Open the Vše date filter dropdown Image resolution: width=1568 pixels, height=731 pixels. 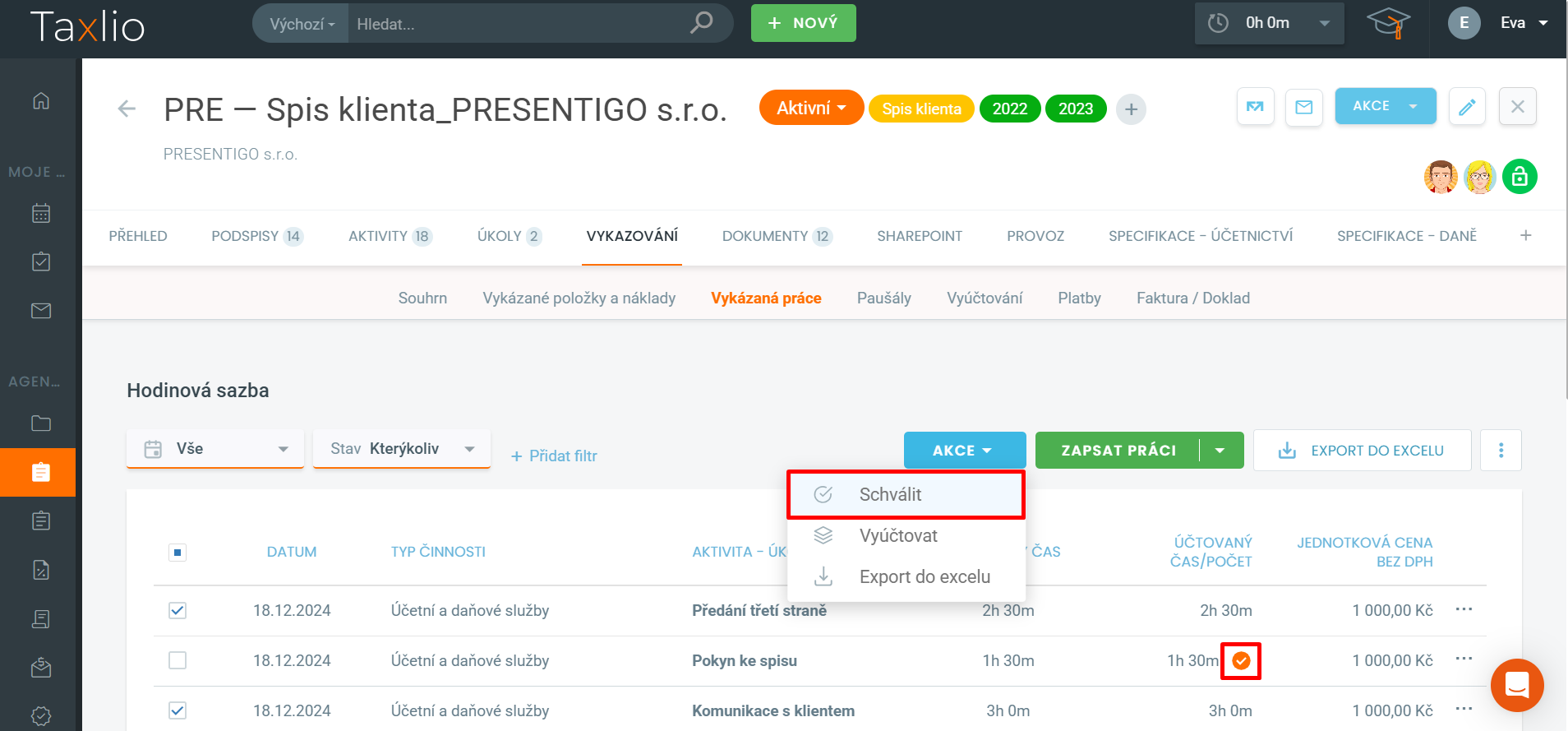215,449
